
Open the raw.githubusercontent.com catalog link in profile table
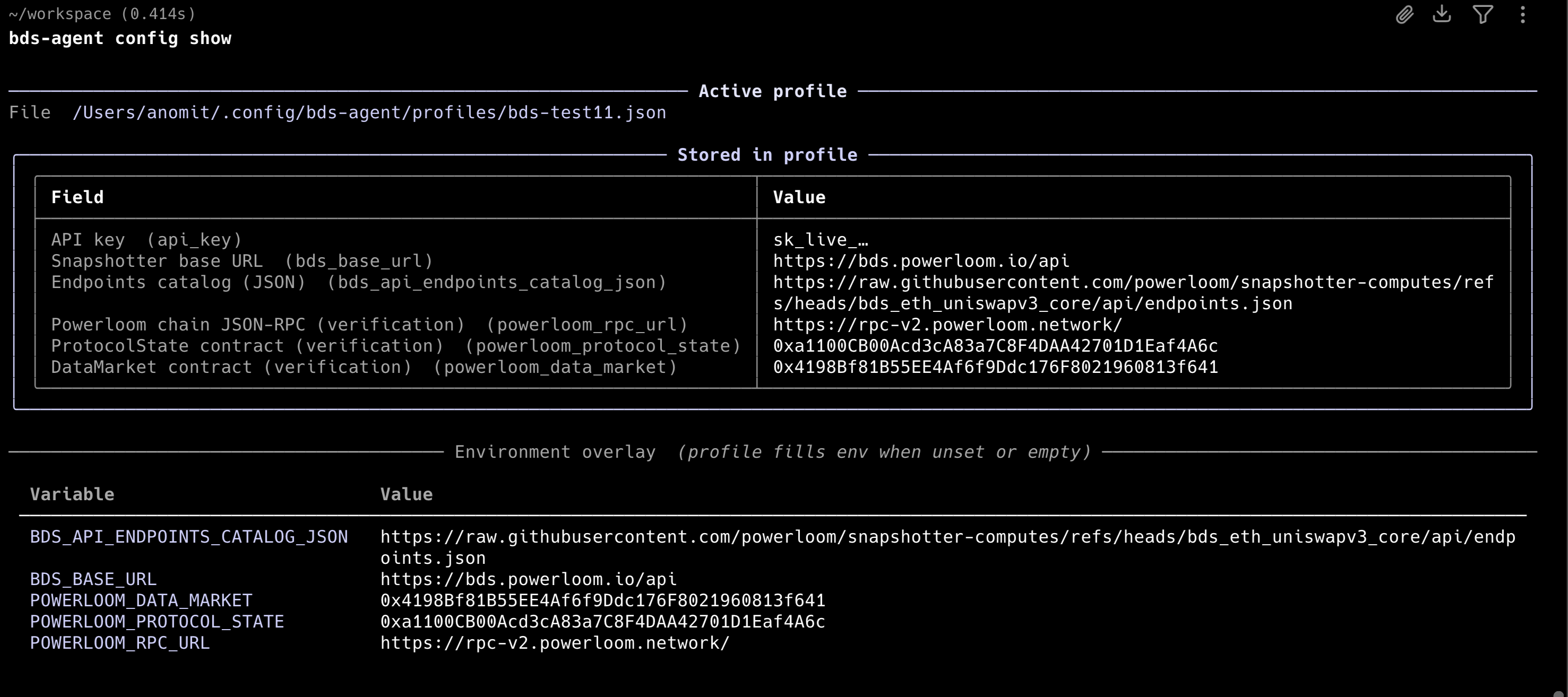click(x=1133, y=293)
